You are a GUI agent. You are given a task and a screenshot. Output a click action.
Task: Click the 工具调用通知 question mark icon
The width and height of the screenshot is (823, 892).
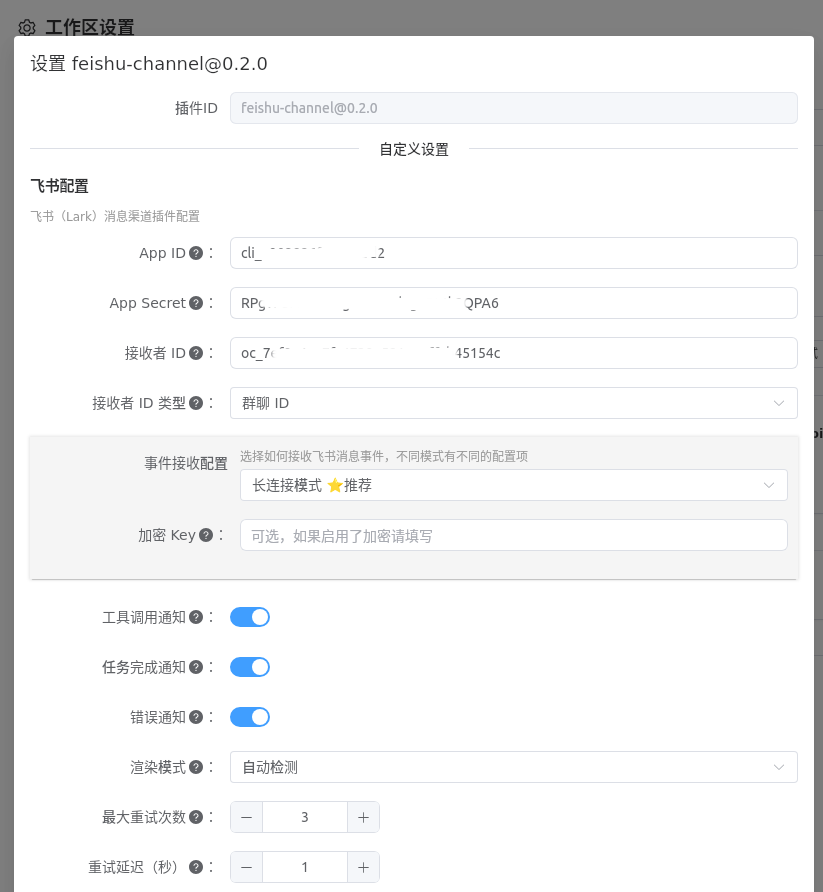[x=198, y=616]
